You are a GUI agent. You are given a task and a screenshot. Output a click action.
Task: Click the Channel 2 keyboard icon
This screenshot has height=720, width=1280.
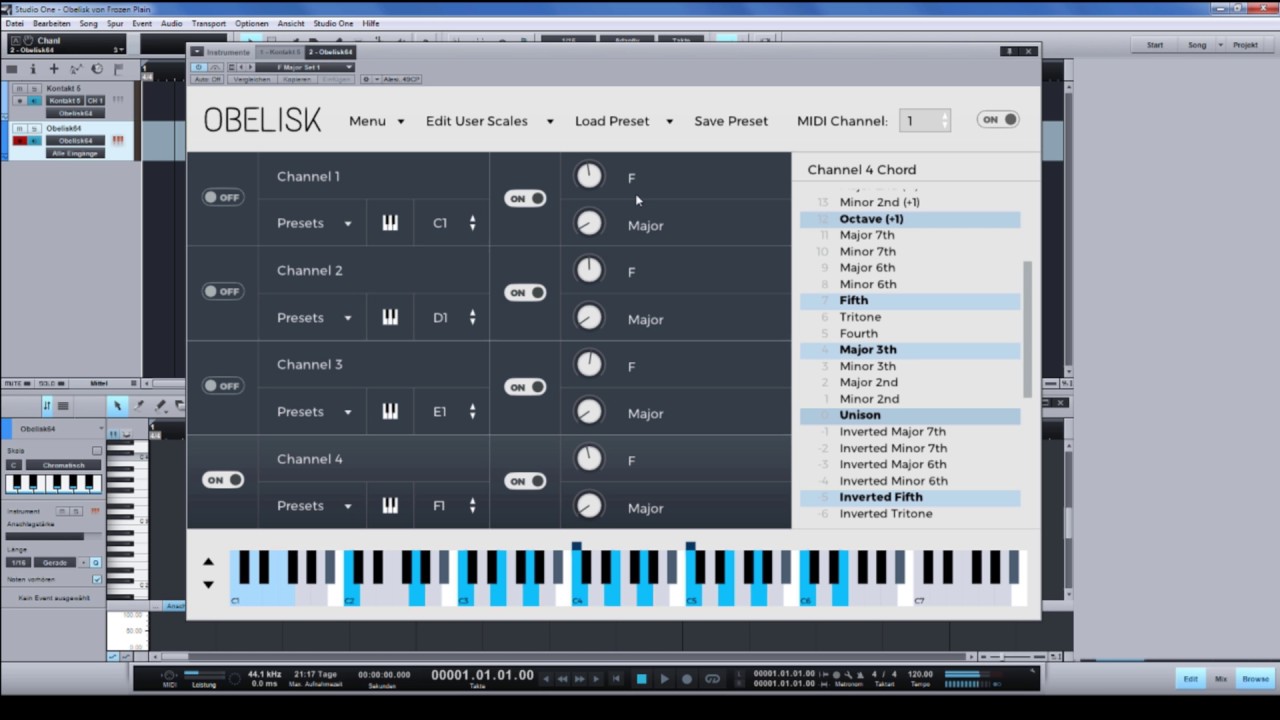coord(390,317)
